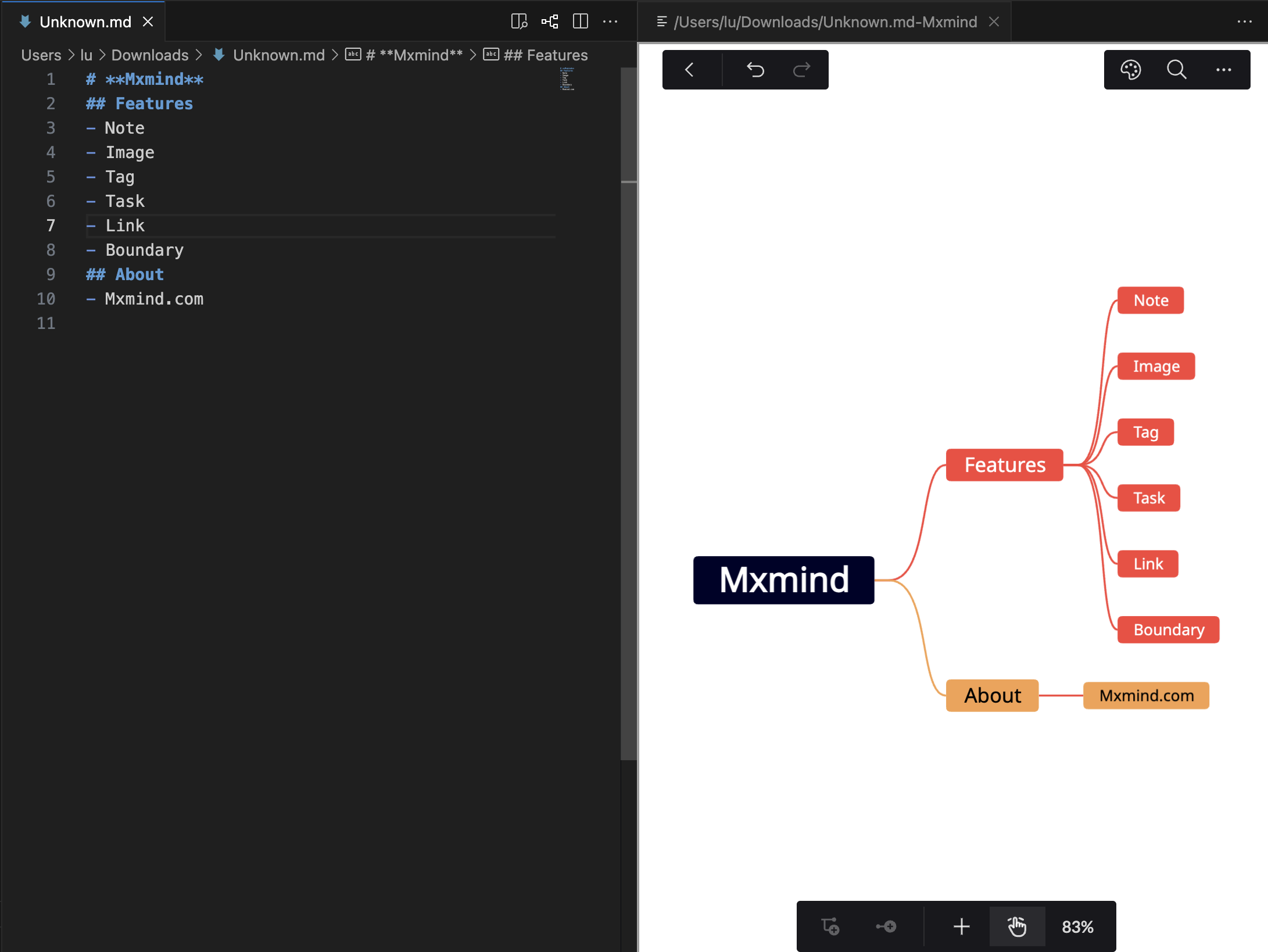Viewport: 1268px width, 952px height.
Task: Click '- Image' line in editor
Action: click(x=120, y=152)
